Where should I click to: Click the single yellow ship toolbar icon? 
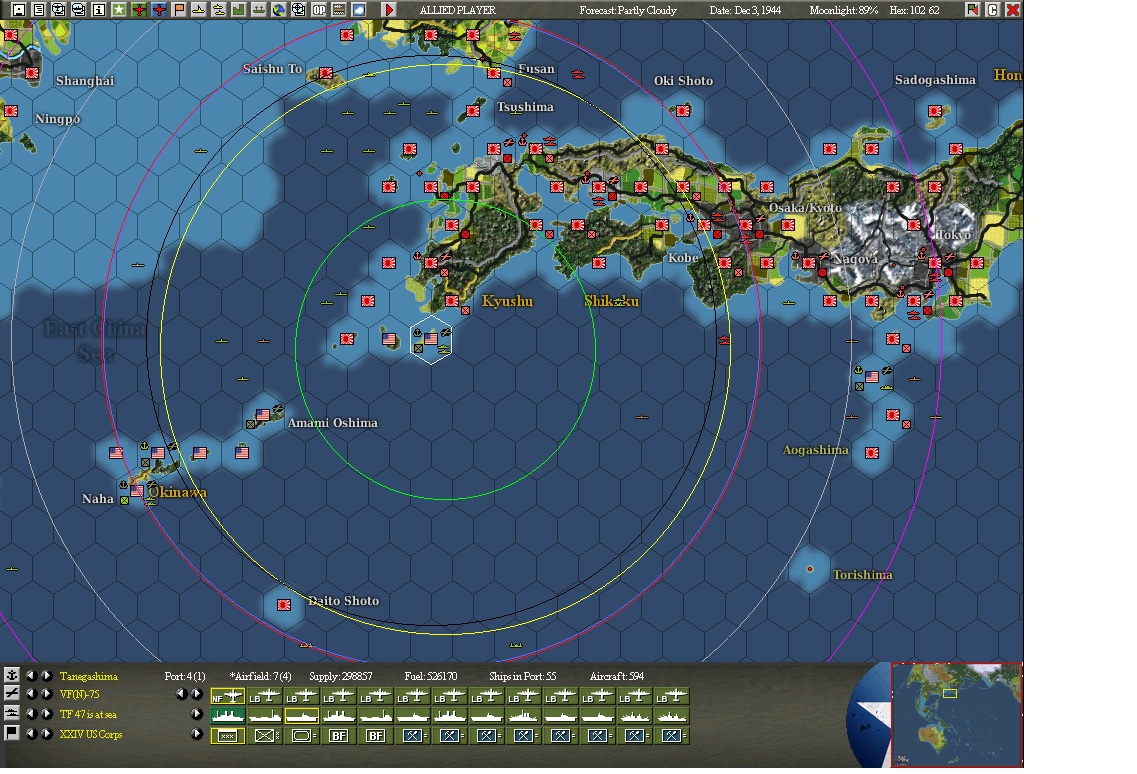click(198, 10)
